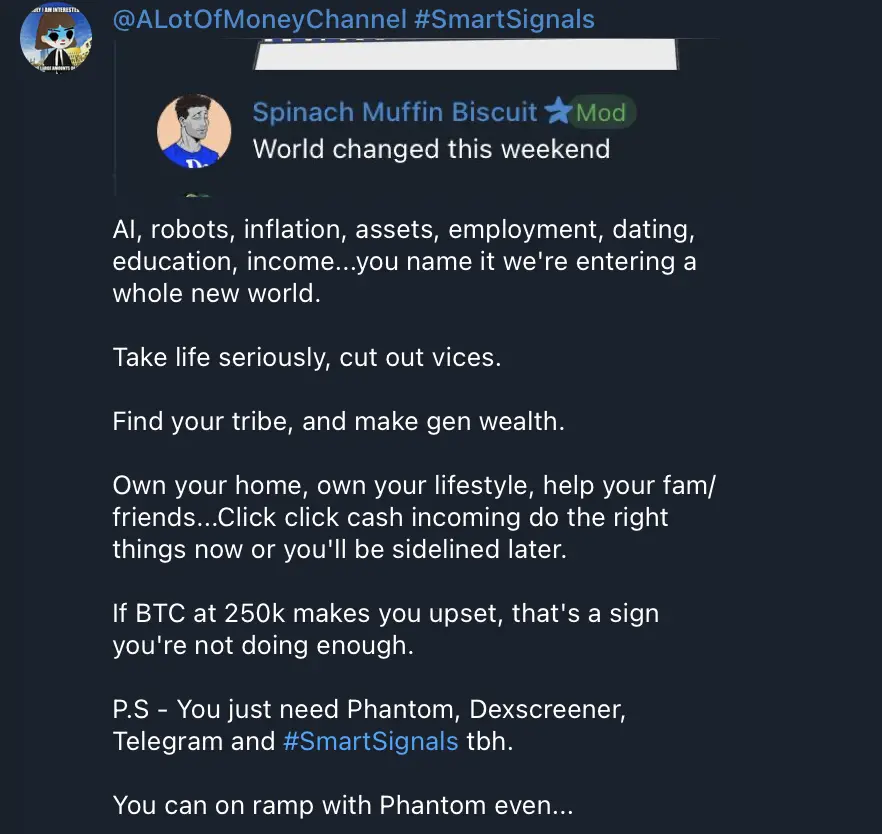Click the vertical quote bar of forwarded message
This screenshot has height=834, width=882.
(115, 117)
